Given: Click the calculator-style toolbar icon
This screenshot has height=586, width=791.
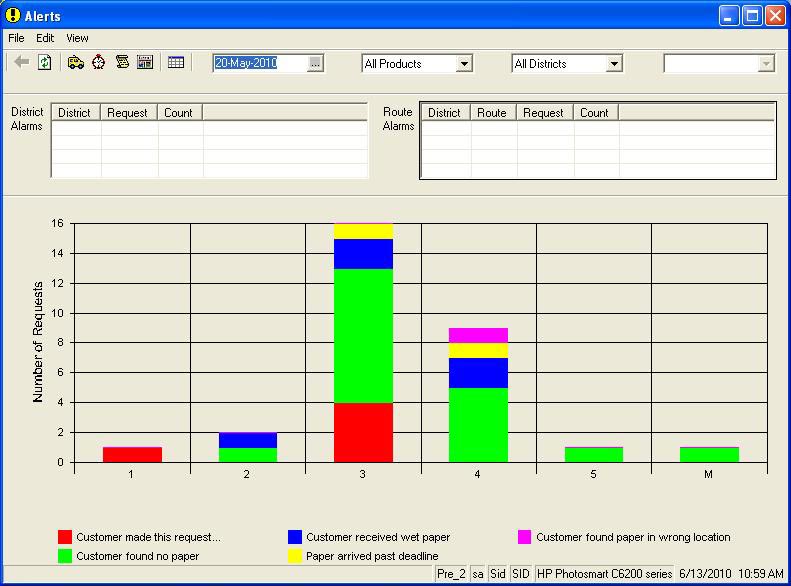Looking at the screenshot, I should tap(145, 62).
